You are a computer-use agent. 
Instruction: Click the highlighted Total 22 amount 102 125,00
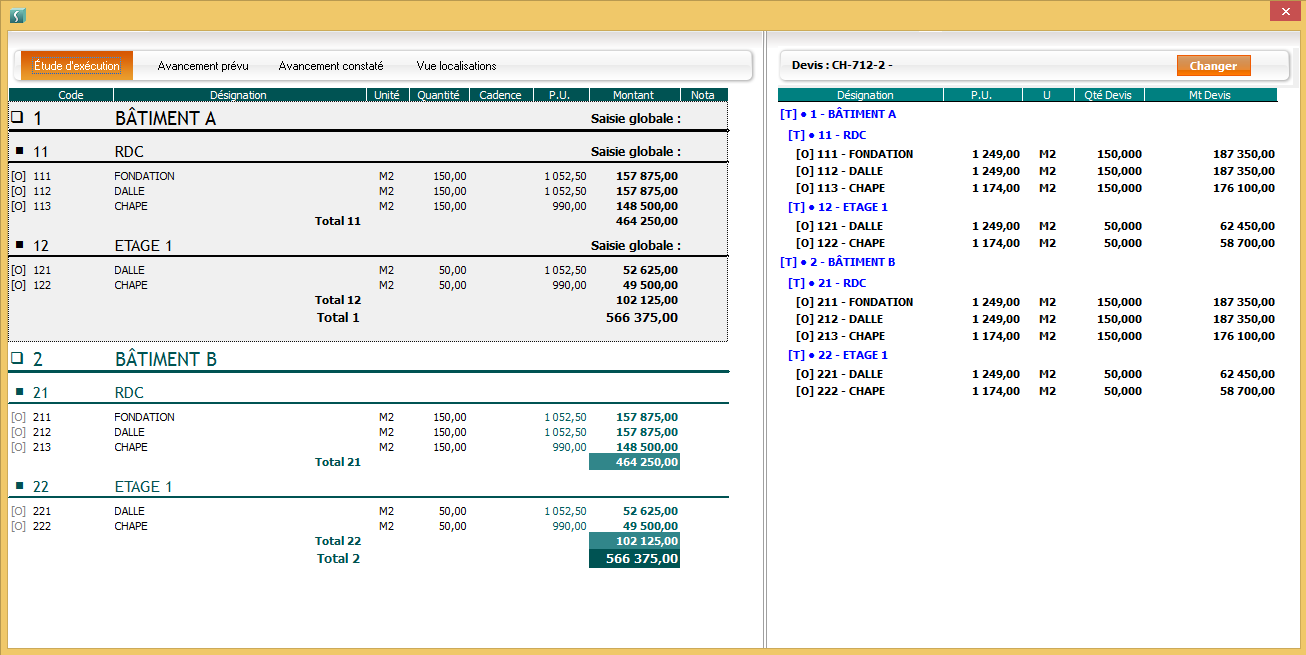coord(634,541)
